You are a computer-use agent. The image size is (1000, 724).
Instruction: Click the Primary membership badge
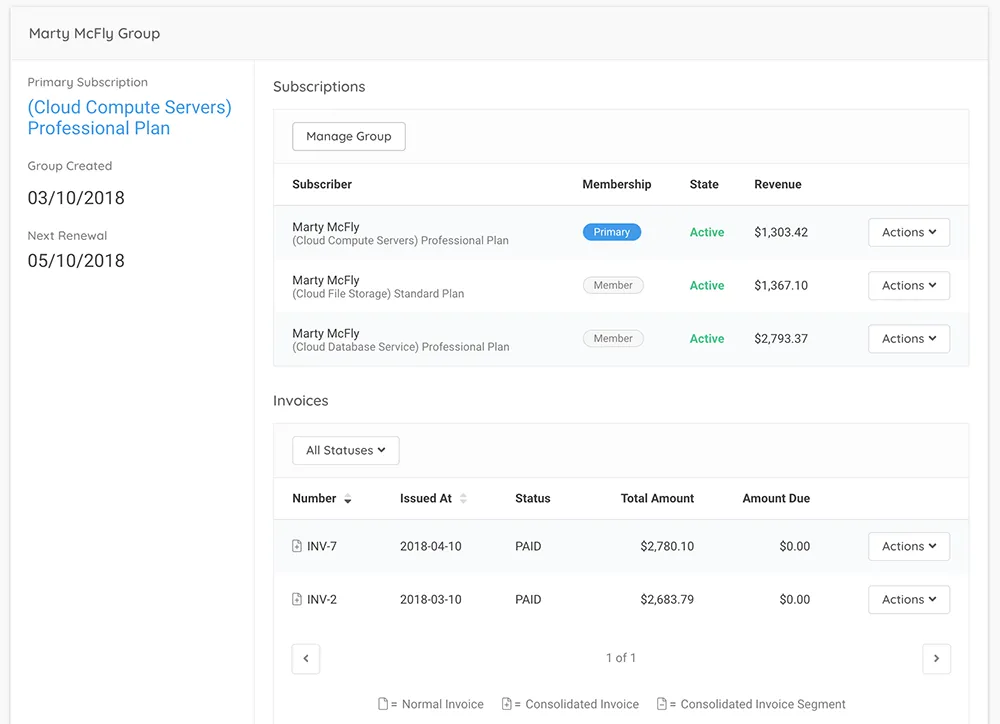(x=611, y=231)
